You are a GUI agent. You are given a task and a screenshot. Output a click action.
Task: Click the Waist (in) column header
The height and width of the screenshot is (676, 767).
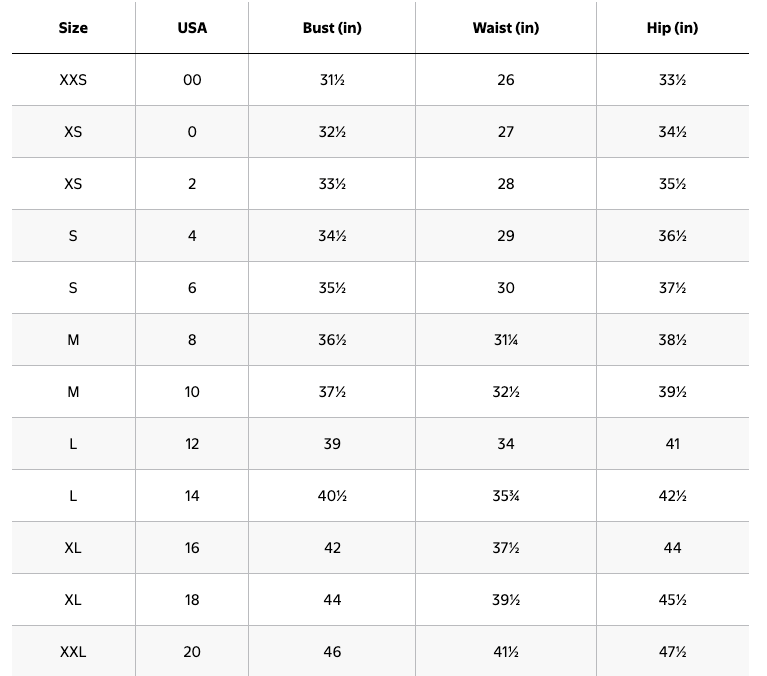pyautogui.click(x=506, y=28)
